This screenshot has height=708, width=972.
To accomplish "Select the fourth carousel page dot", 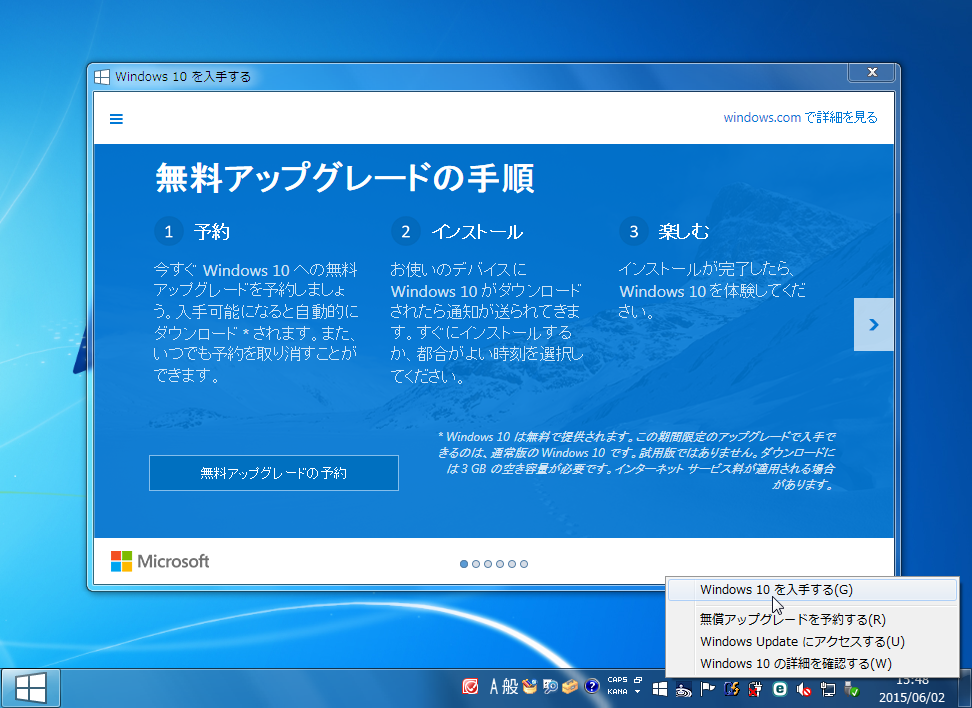I will coord(500,564).
